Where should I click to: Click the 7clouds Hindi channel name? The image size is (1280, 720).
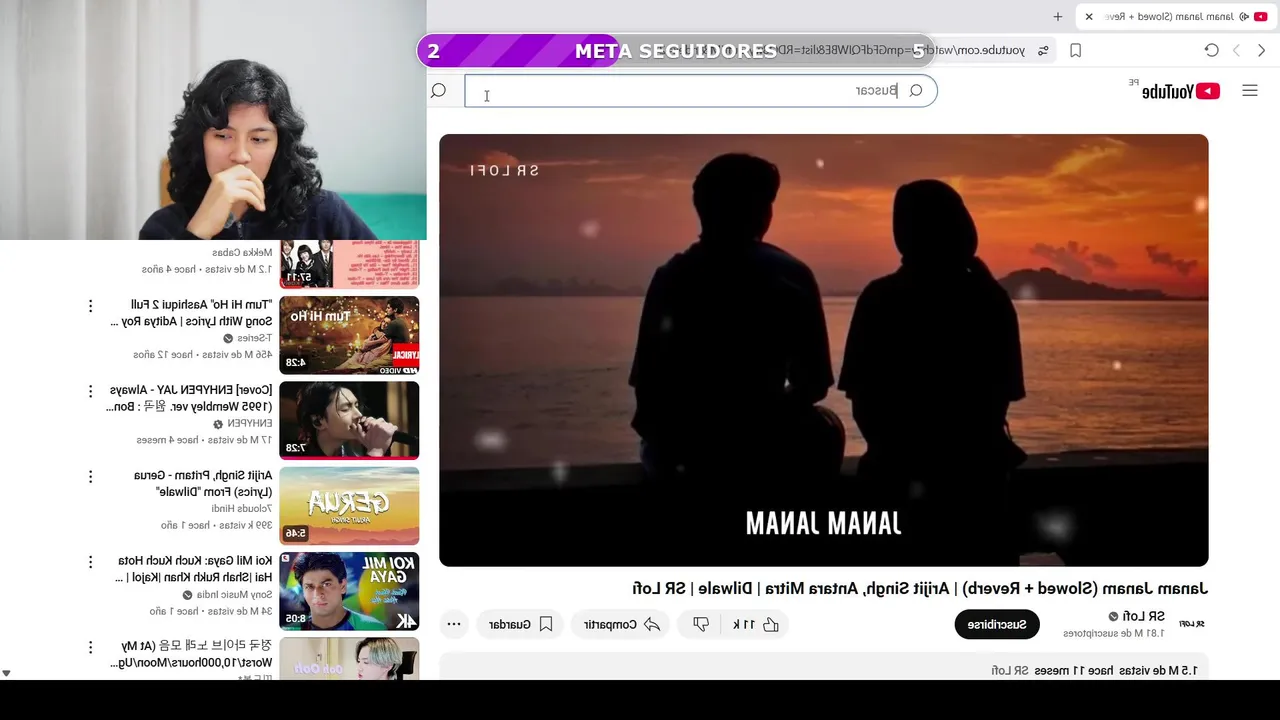(241, 508)
